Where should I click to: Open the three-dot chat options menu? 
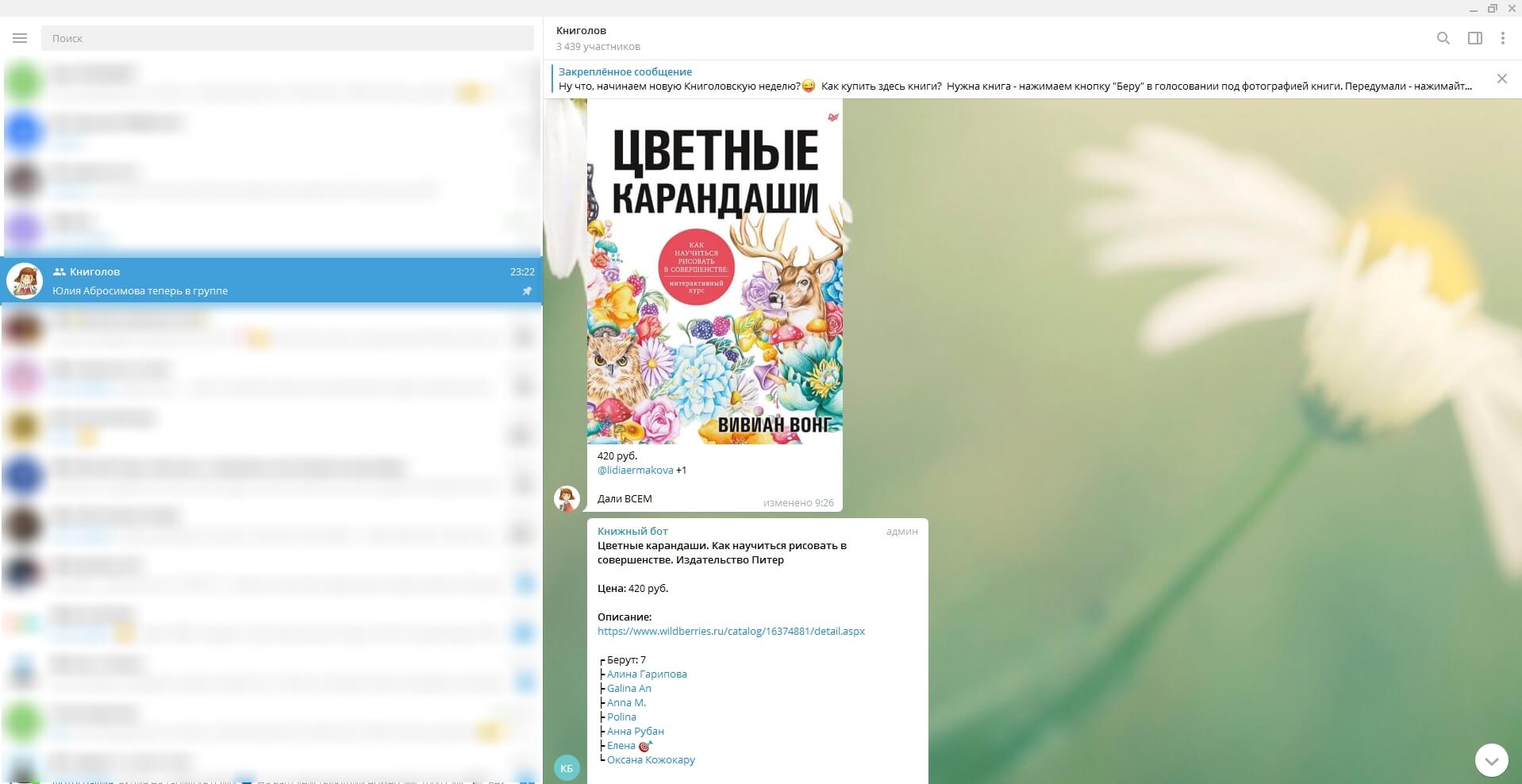point(1502,38)
